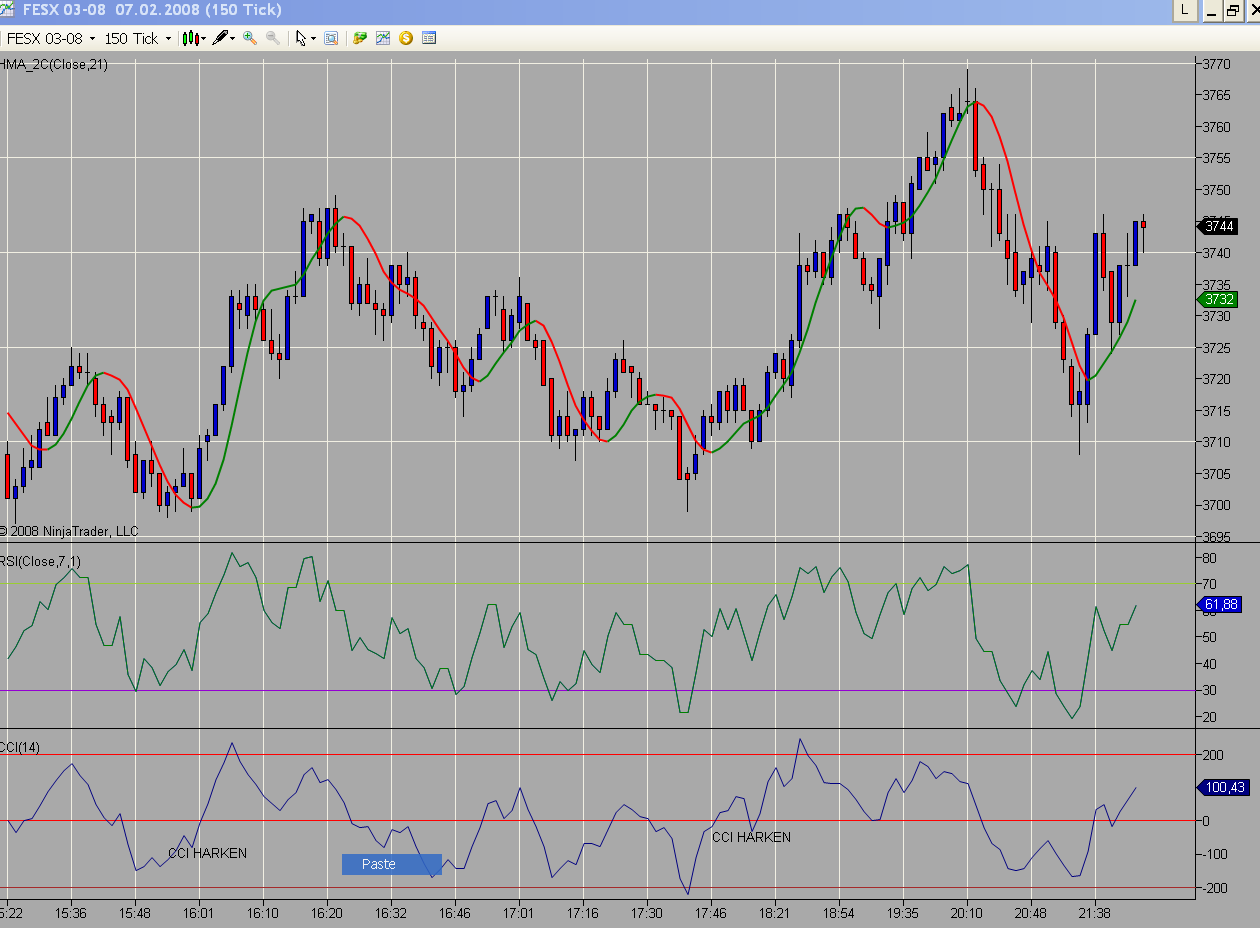1260x928 pixels.
Task: Open the cursor type dropdown arrow
Action: [313, 39]
